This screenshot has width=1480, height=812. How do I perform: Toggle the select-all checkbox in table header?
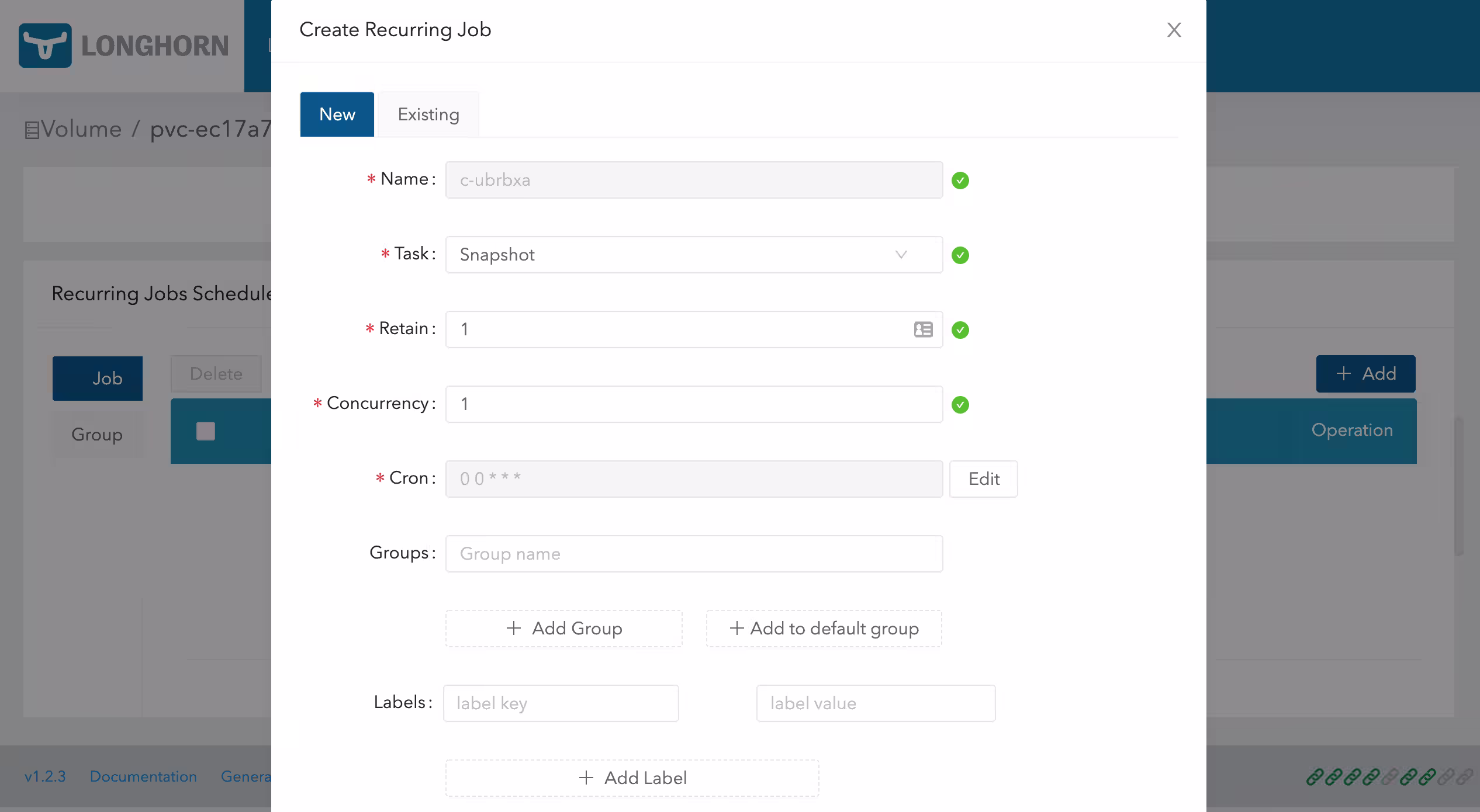point(206,431)
